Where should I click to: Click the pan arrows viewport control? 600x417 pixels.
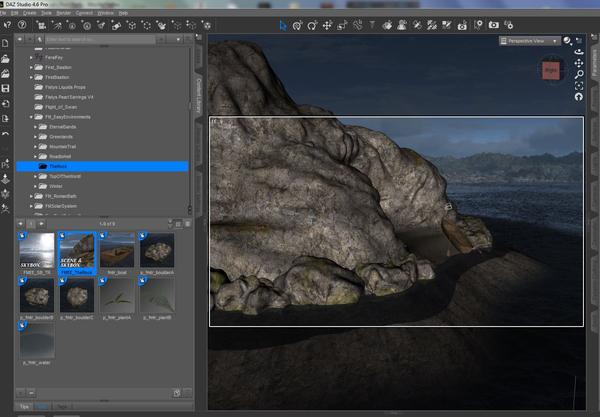coord(581,63)
